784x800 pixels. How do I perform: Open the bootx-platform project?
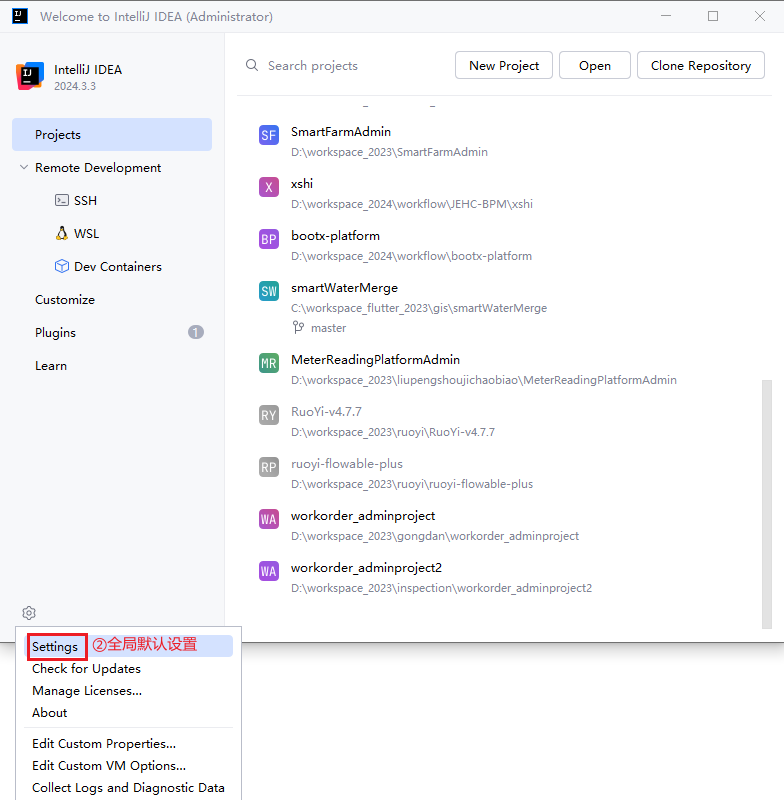click(335, 236)
